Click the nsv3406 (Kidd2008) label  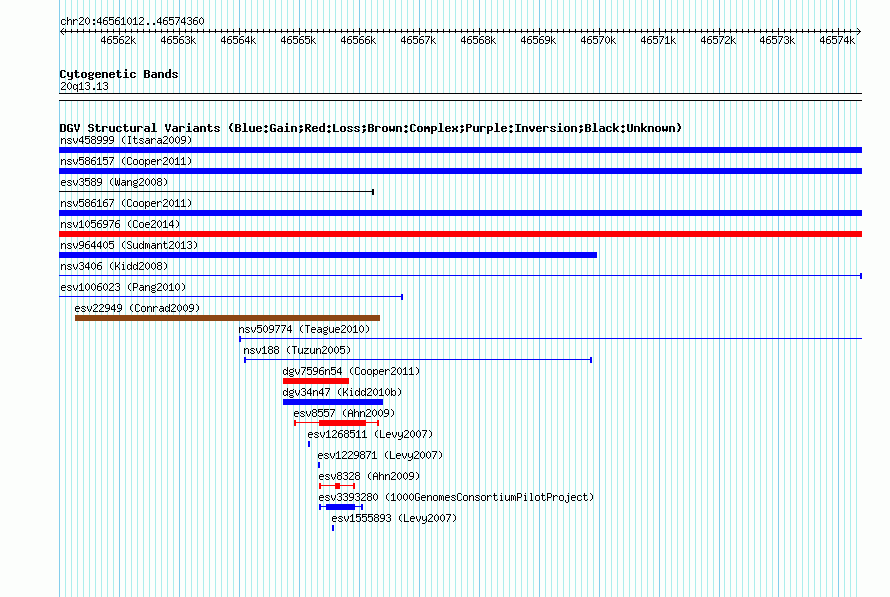point(114,266)
